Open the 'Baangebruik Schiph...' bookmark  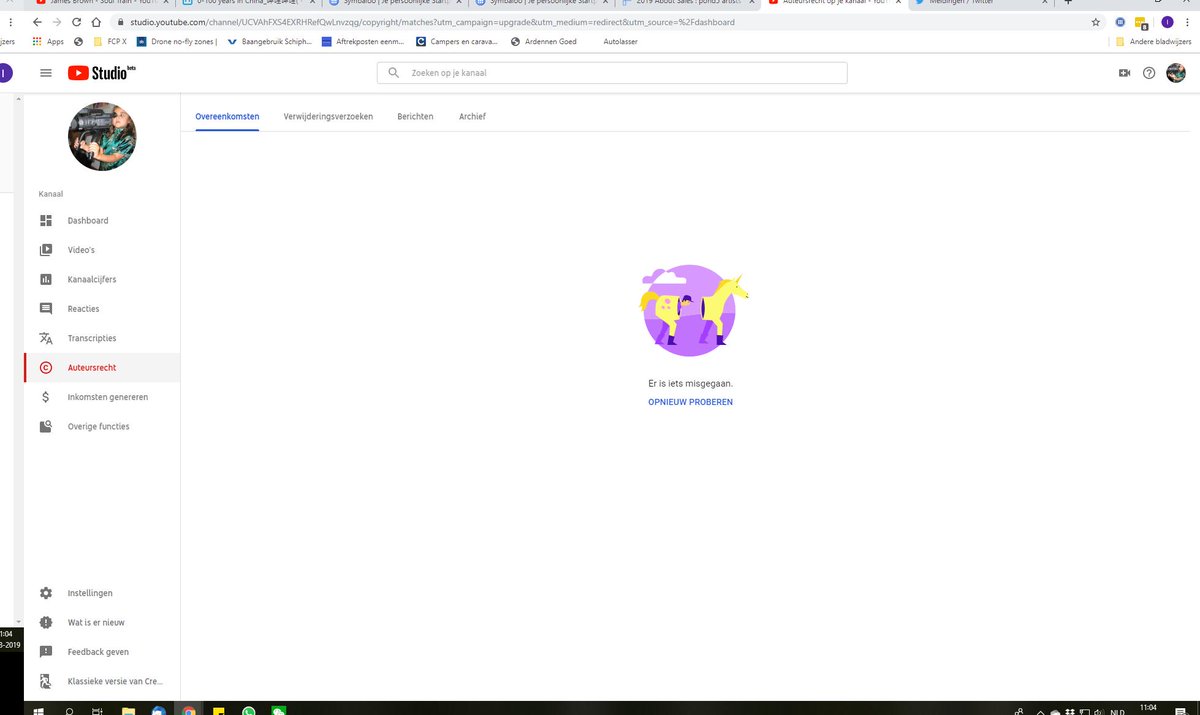click(x=271, y=41)
